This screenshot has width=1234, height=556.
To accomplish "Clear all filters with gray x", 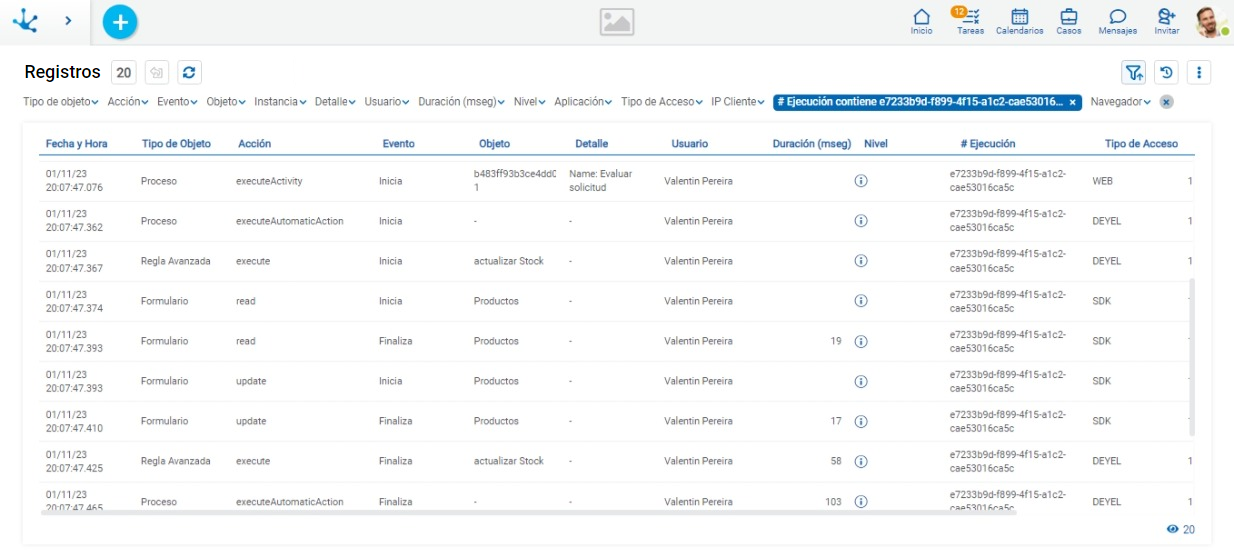I will coord(1166,102).
